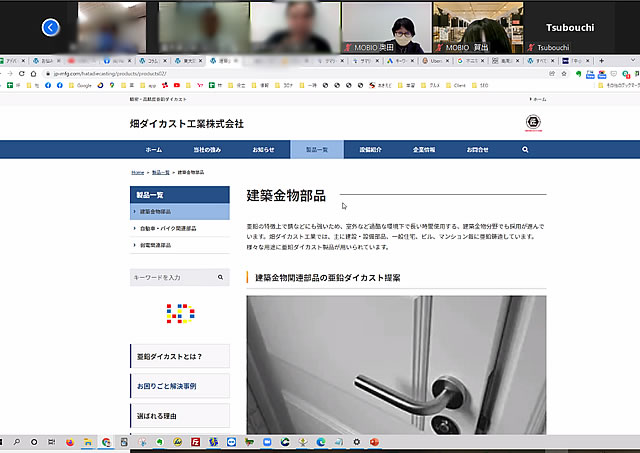
Task: Open the Google bookmarks folder
Action: (x=80, y=85)
